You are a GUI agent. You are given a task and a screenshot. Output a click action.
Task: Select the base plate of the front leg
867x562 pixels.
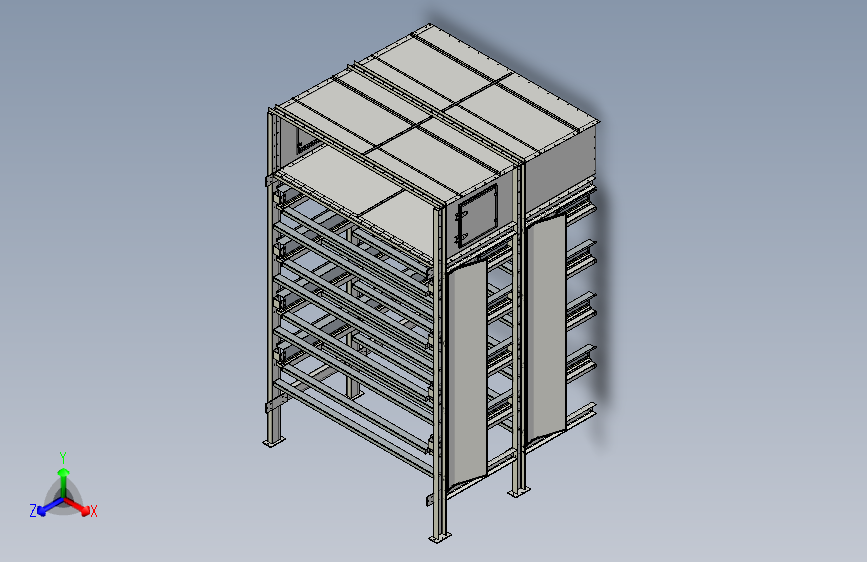click(440, 537)
